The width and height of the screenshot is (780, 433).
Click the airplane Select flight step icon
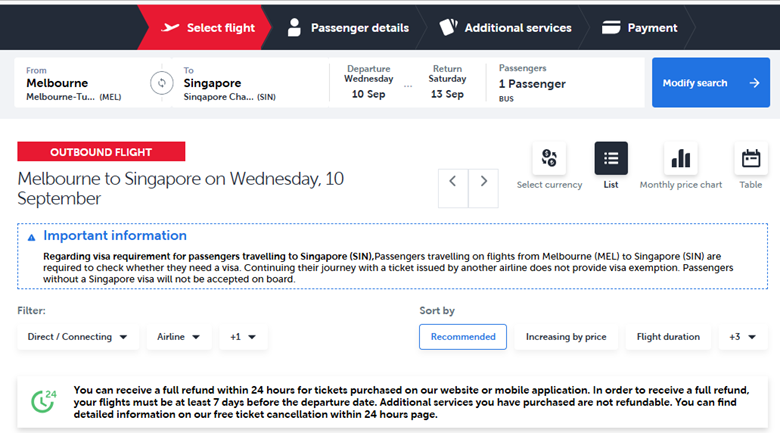coord(172,28)
